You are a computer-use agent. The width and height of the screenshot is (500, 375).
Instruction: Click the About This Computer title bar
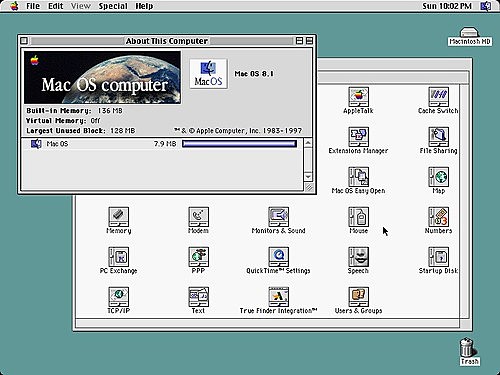click(x=167, y=41)
